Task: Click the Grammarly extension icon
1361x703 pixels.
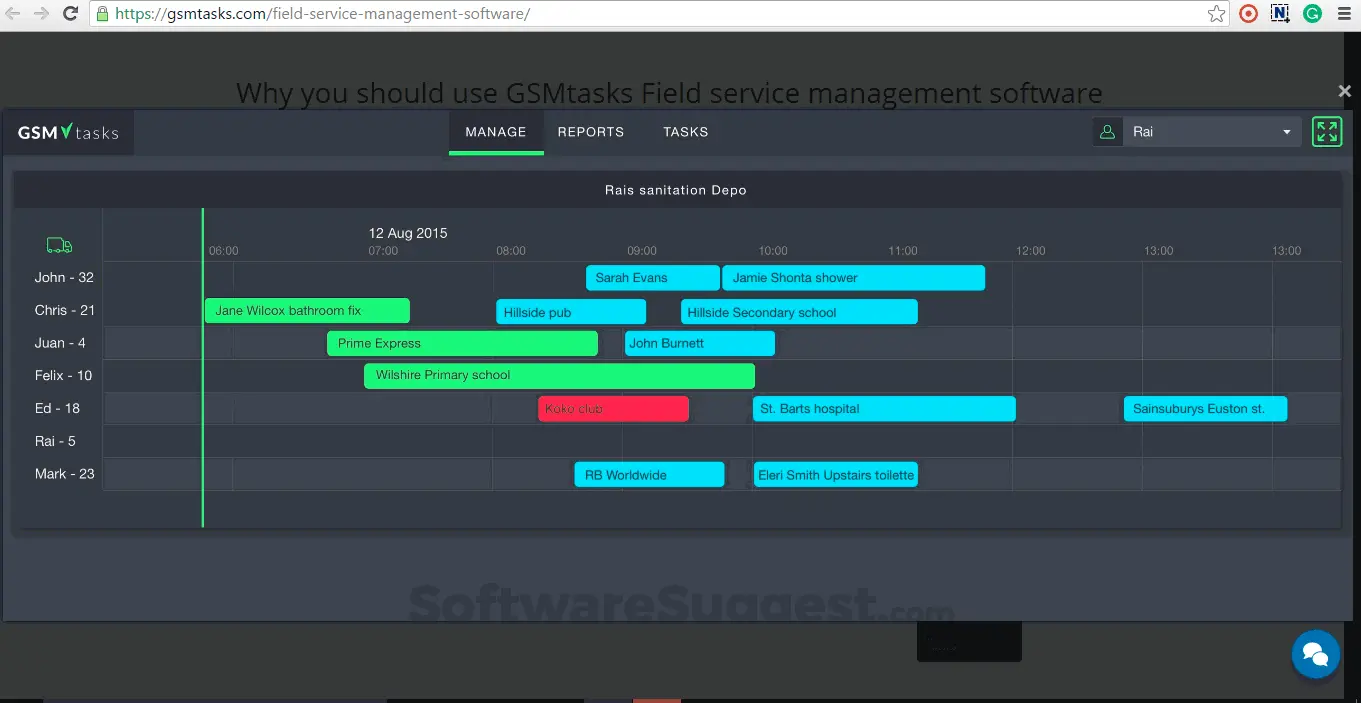Action: [1312, 14]
